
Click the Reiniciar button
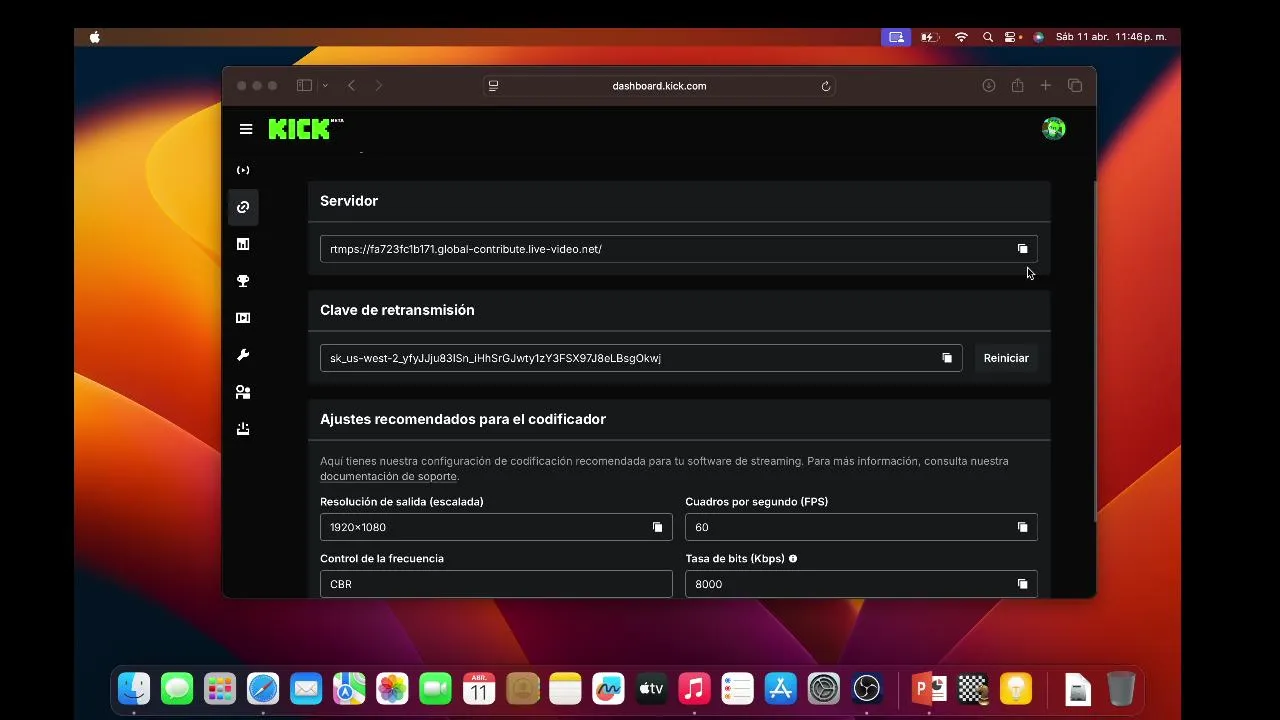[1006, 358]
